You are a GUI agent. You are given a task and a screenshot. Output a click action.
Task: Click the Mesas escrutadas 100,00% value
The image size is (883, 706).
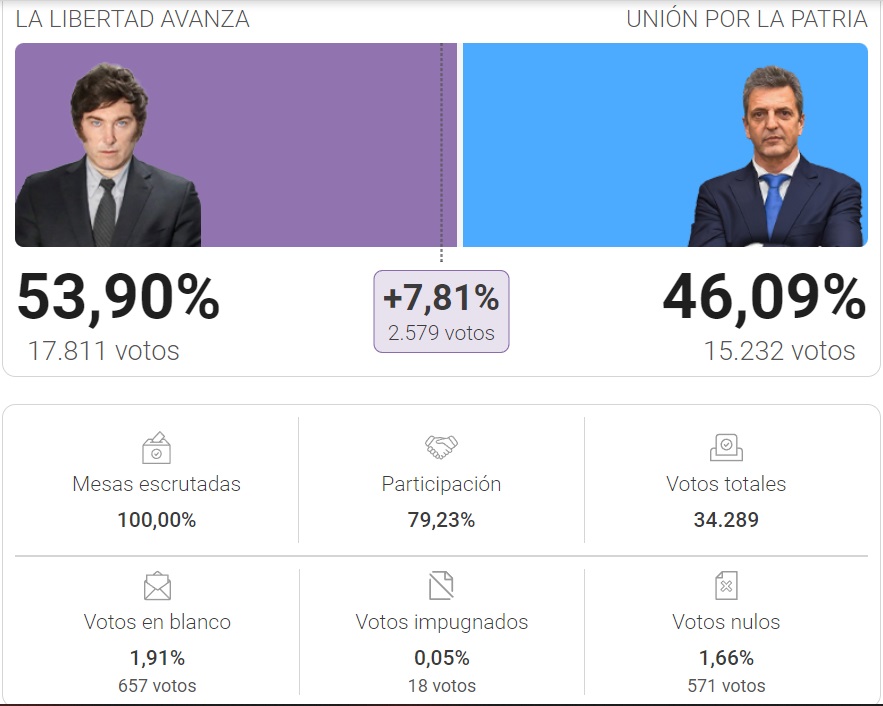[156, 520]
